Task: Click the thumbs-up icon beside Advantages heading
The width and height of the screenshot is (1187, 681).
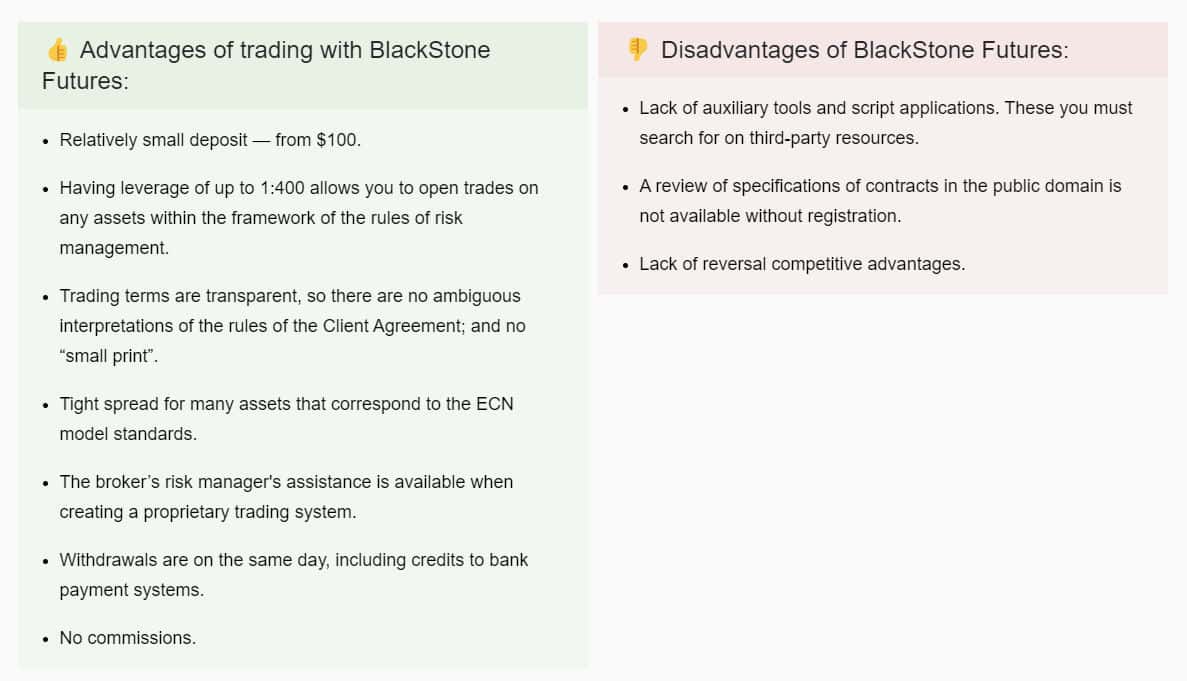Action: point(57,50)
